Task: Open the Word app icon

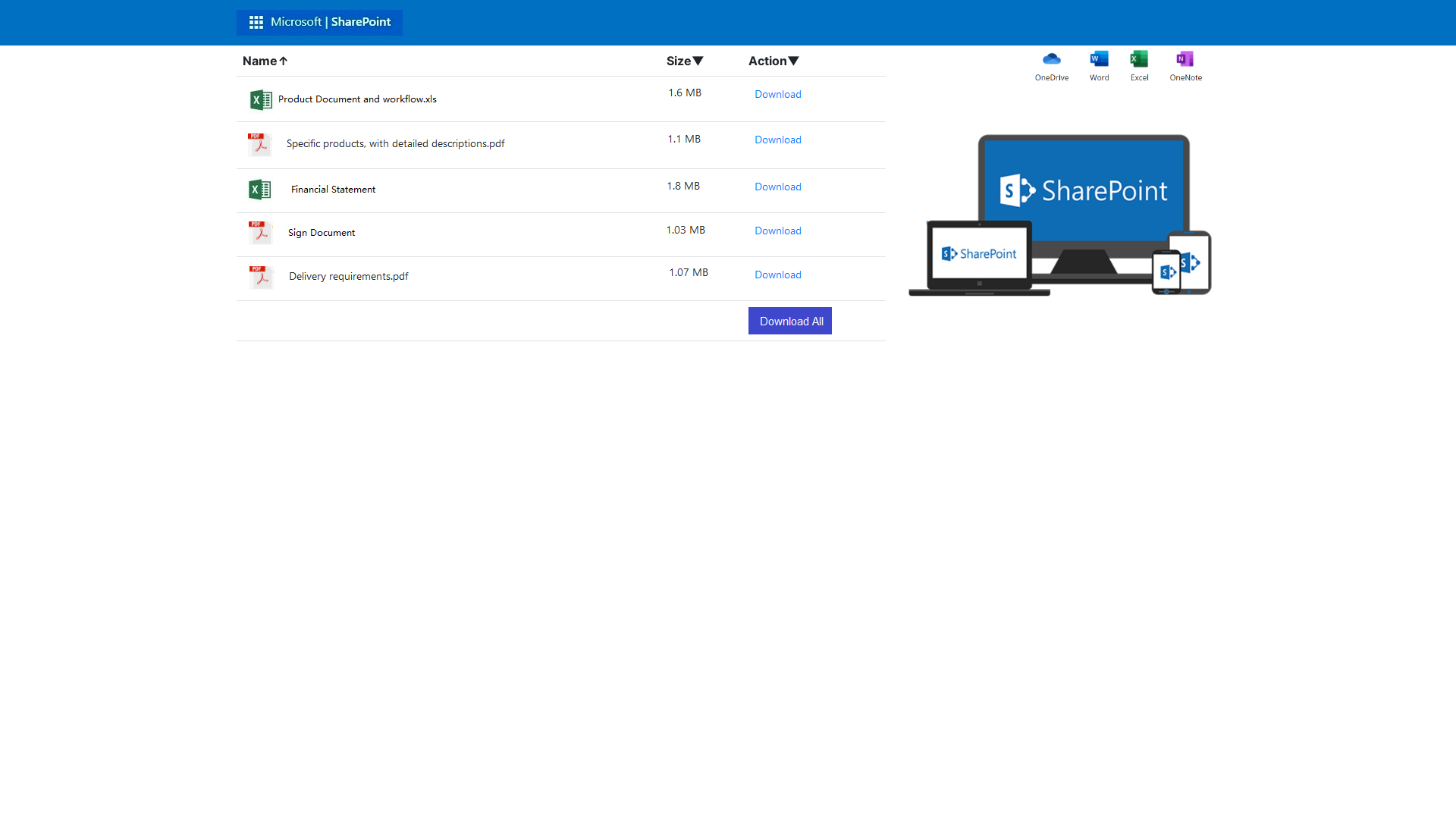Action: click(x=1099, y=58)
